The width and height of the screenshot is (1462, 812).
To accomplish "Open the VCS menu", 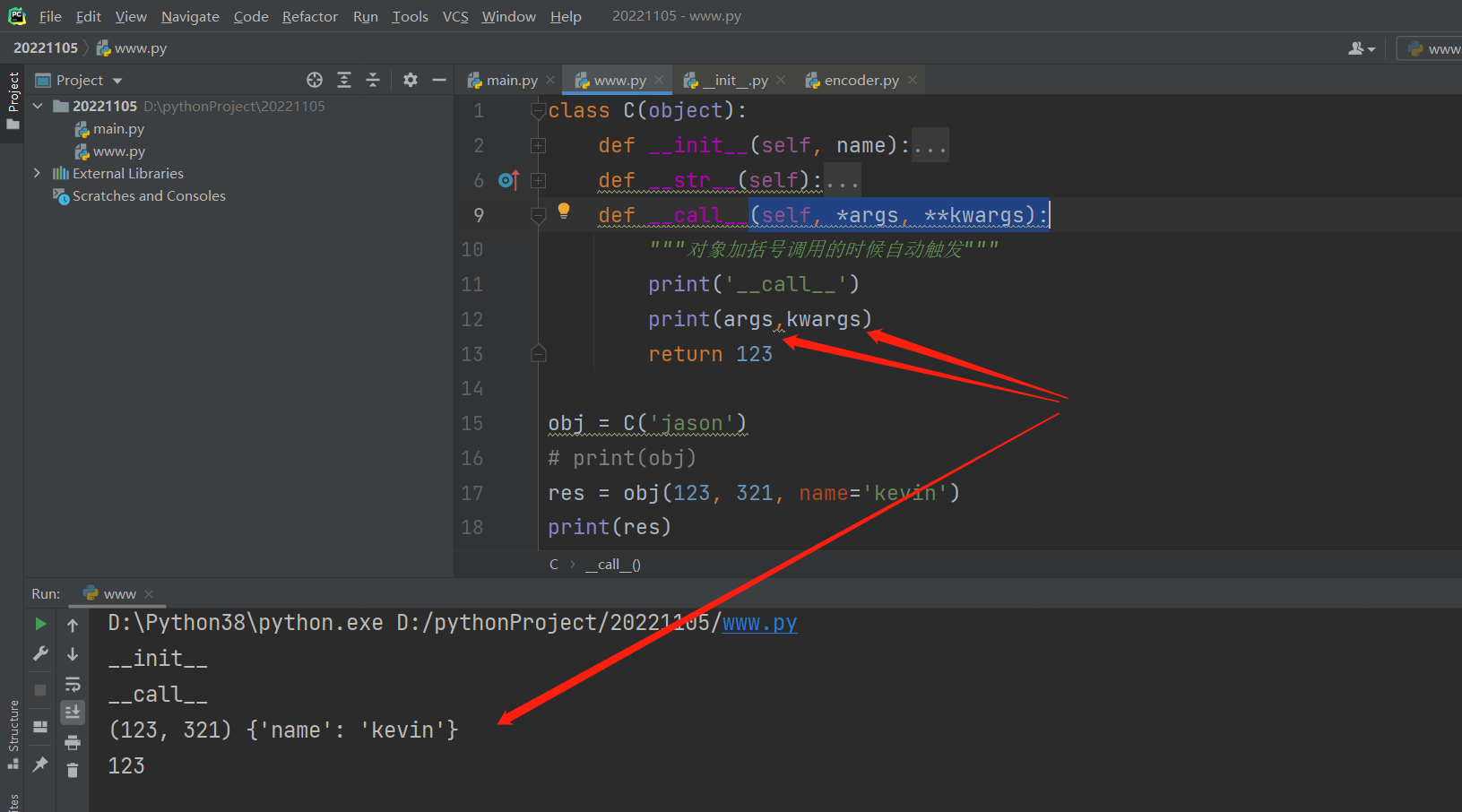I will click(455, 16).
